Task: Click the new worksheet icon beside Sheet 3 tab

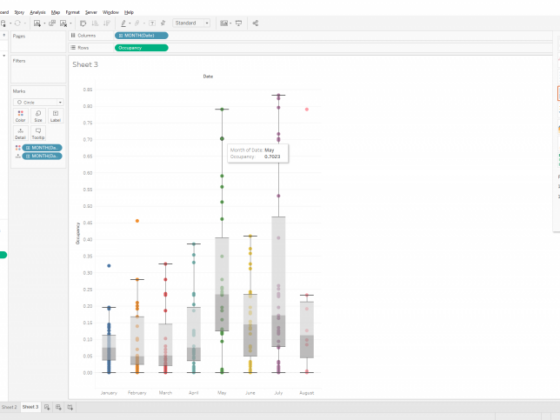Action: (x=47, y=407)
